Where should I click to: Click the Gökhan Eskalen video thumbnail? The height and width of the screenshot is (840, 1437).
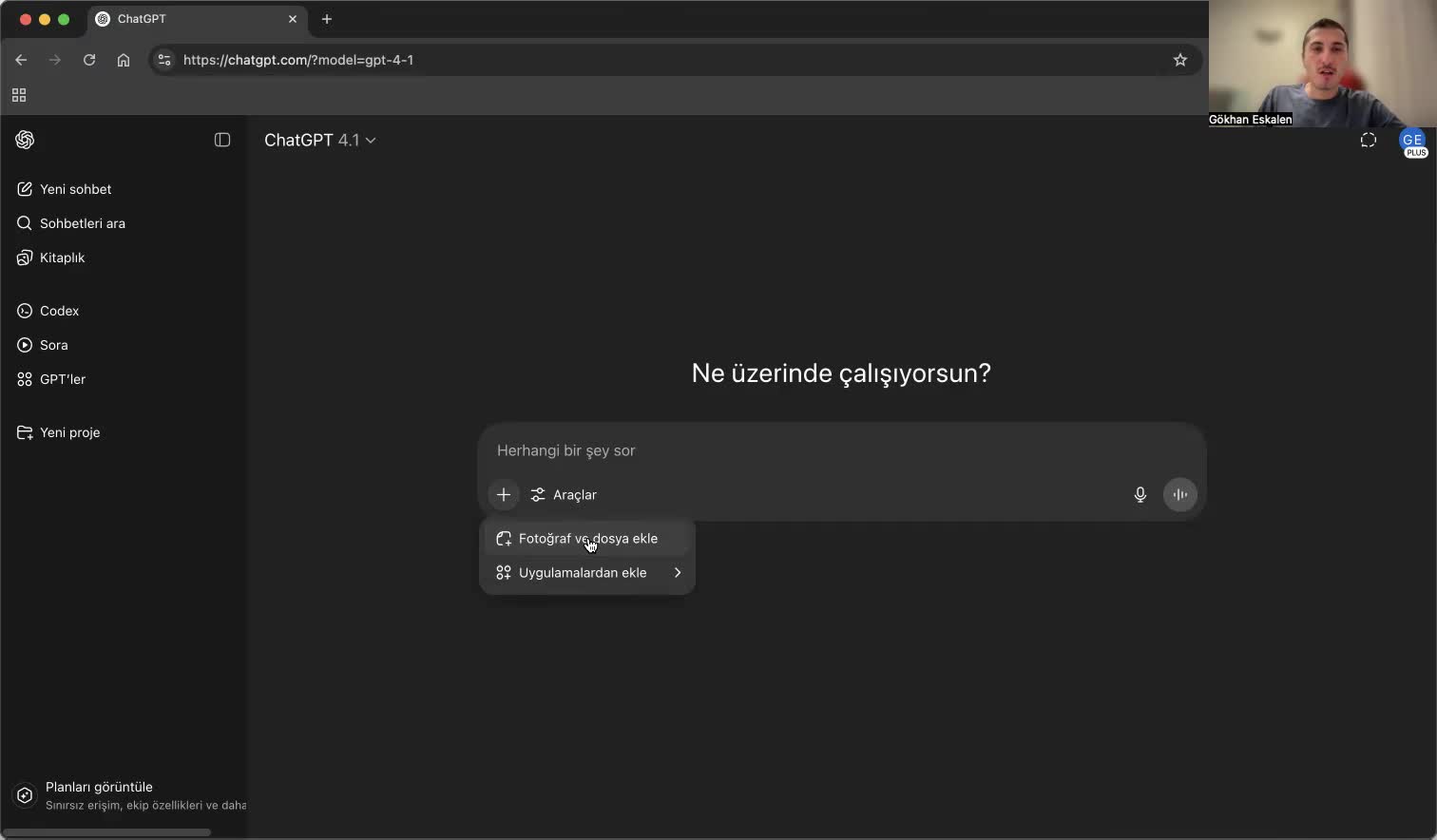coord(1323,64)
